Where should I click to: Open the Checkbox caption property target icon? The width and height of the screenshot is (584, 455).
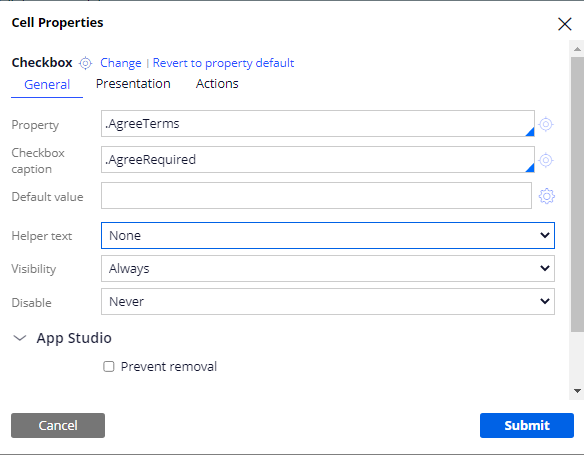(546, 160)
